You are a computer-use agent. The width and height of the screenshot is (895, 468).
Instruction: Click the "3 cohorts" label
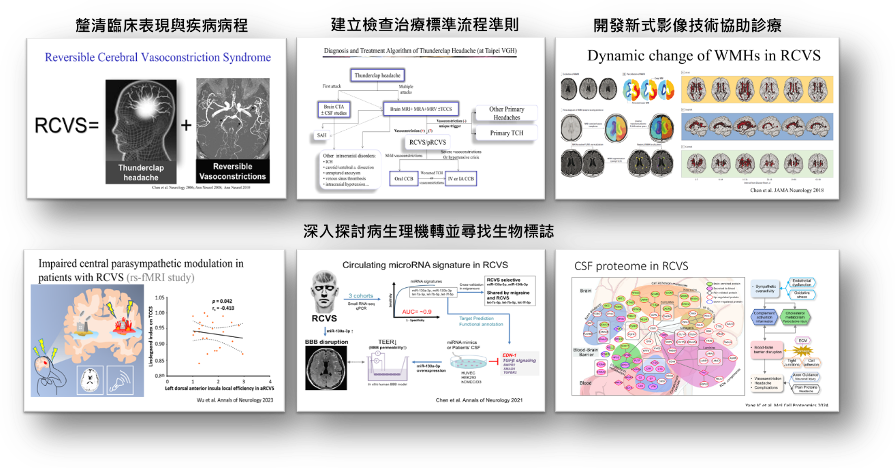[x=361, y=296]
